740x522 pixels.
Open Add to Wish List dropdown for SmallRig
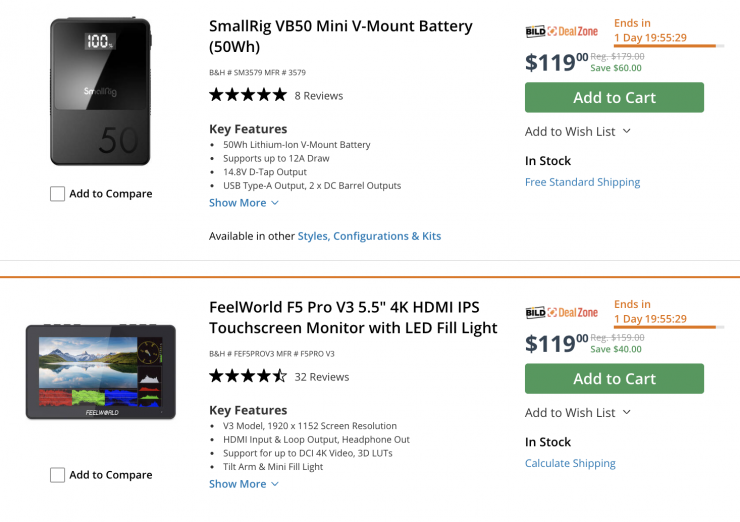578,131
